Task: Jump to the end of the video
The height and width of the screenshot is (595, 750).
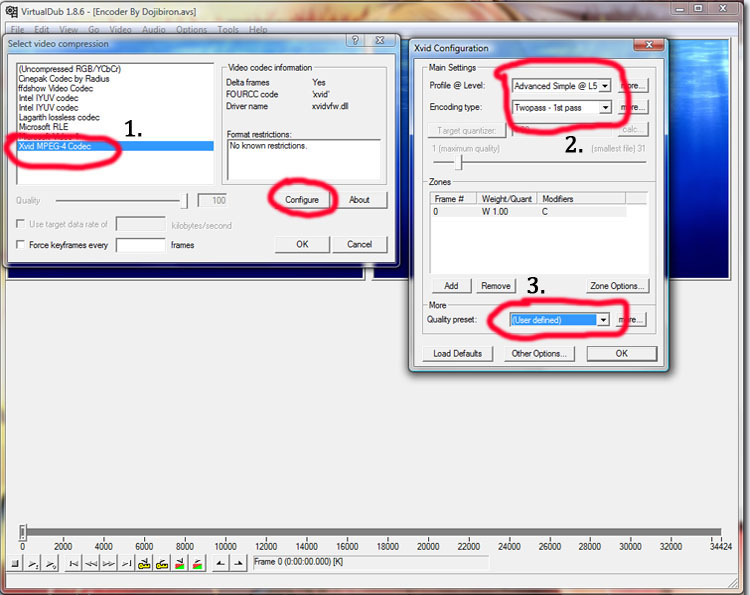Action: (126, 563)
